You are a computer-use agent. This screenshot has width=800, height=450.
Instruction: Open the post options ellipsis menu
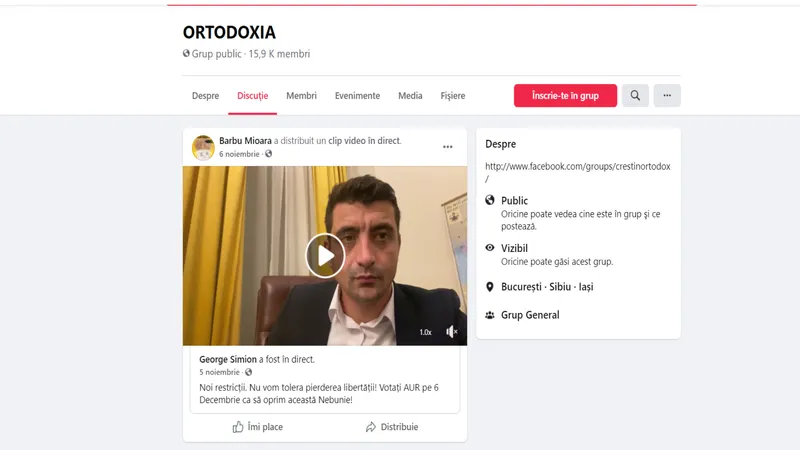tap(447, 147)
